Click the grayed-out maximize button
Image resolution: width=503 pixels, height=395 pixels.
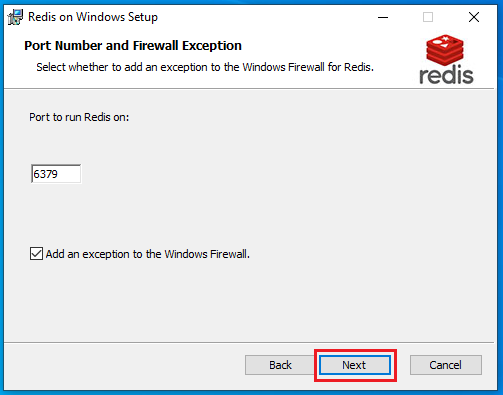[428, 17]
